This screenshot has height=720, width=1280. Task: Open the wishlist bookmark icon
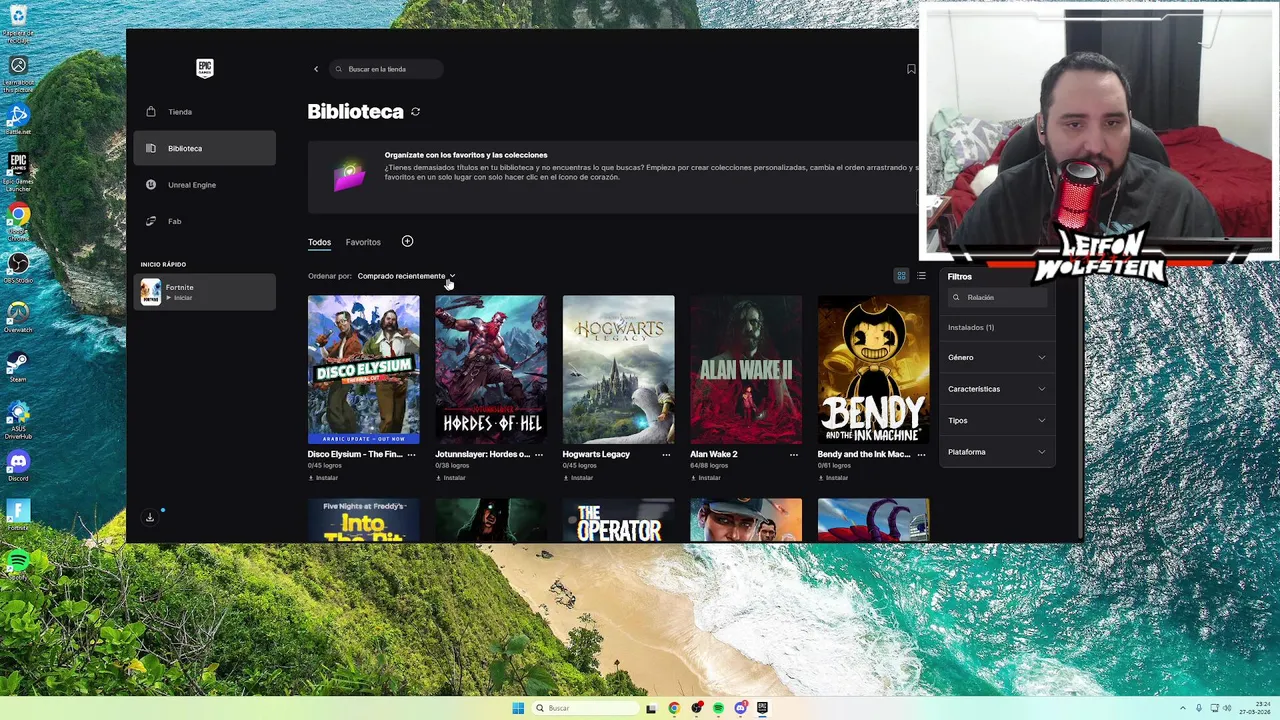(911, 69)
